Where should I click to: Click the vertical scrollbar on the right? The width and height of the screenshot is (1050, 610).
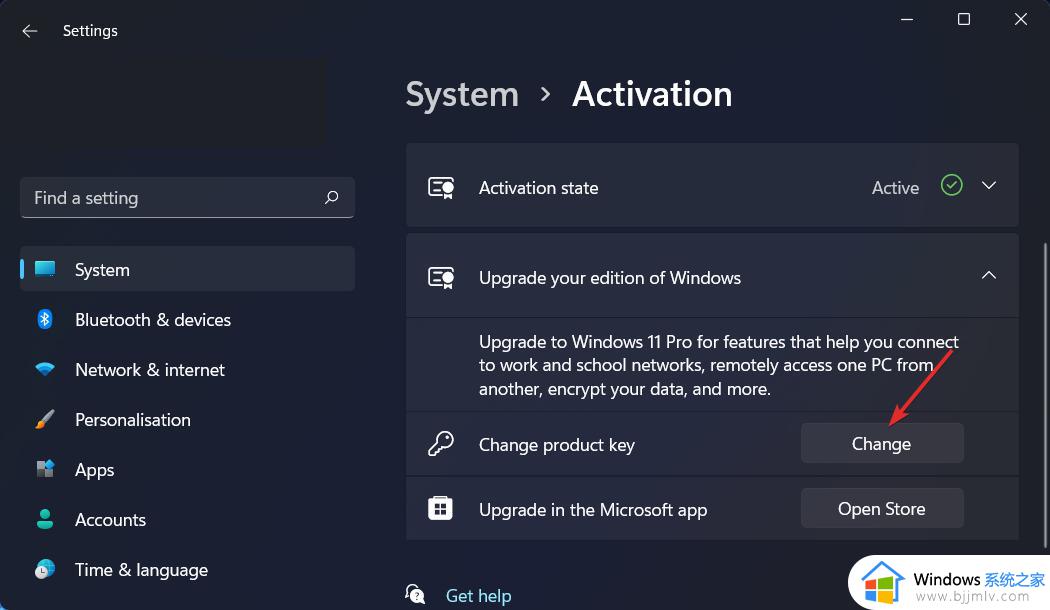1045,395
